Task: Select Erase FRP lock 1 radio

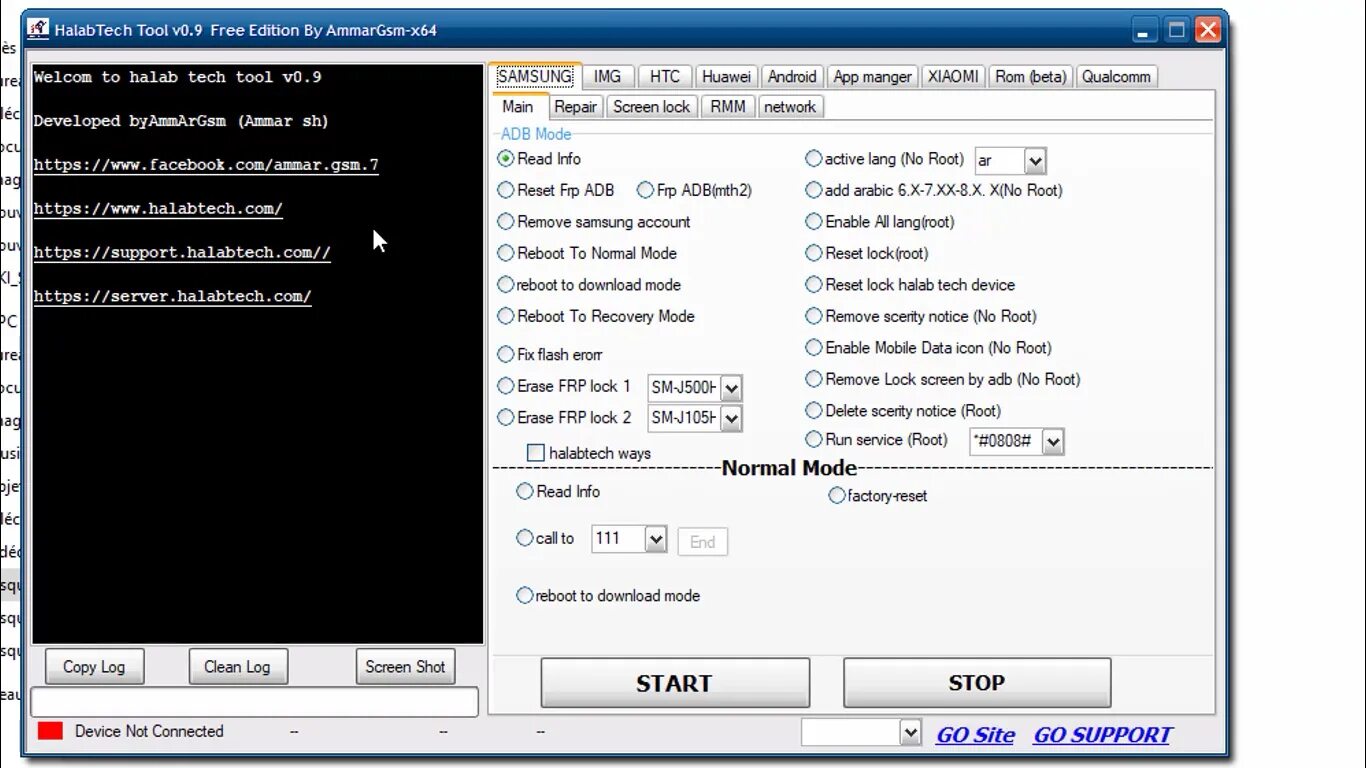Action: point(506,385)
